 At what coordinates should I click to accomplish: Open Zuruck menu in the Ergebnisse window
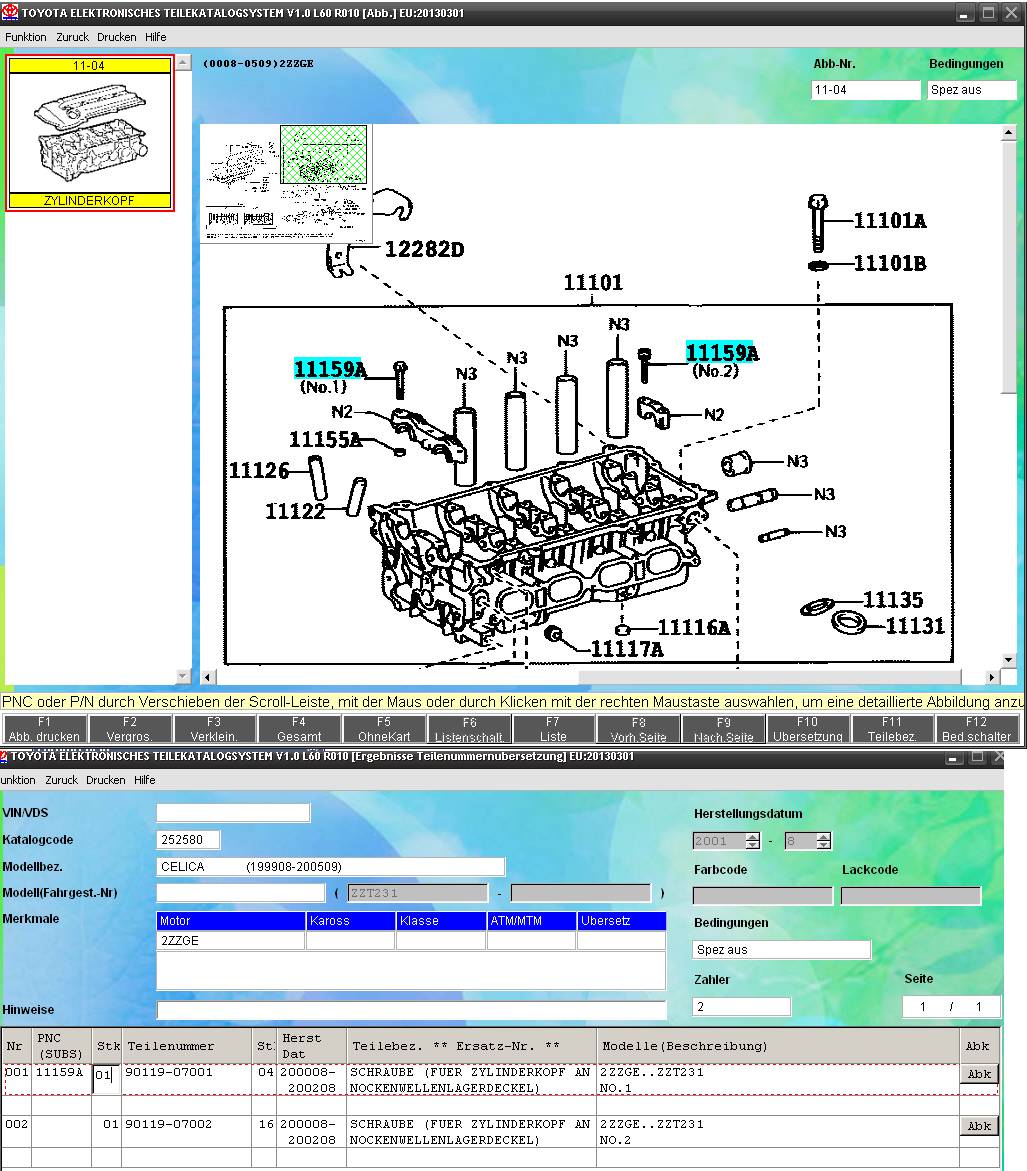pyautogui.click(x=61, y=780)
